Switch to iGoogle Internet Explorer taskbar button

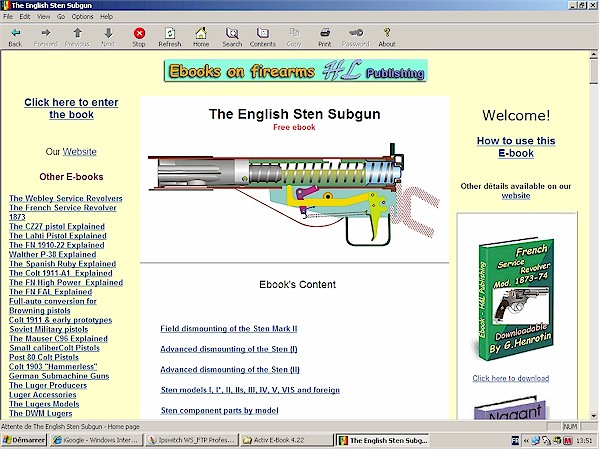click(x=96, y=440)
